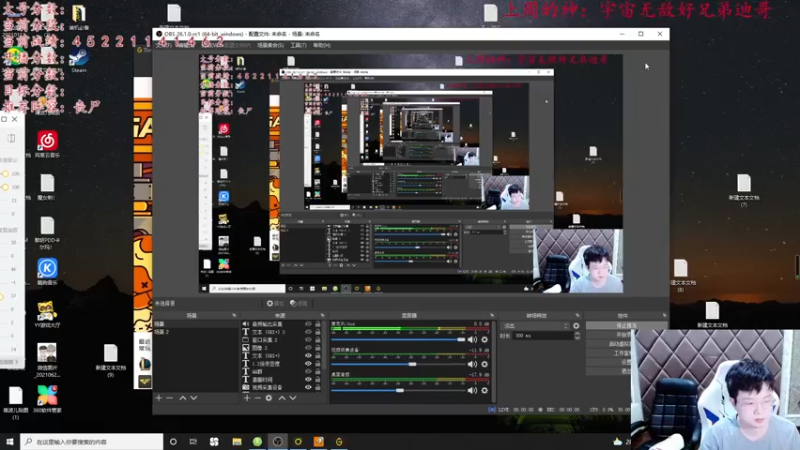The width and height of the screenshot is (800, 450).
Task: Move source down with the sources panel arrow
Action: click(x=293, y=398)
